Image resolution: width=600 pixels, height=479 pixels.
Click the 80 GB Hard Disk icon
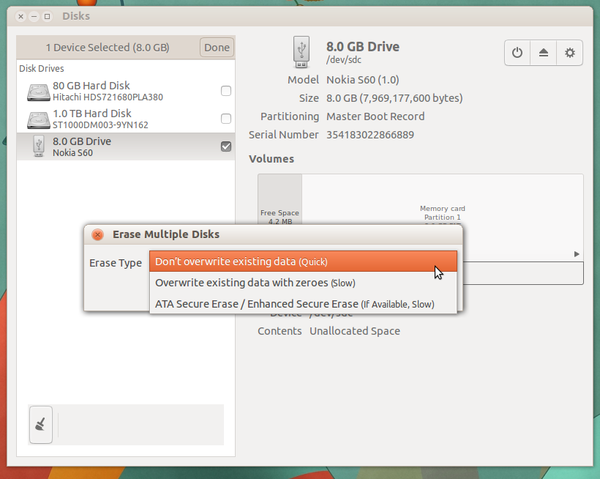pos(37,92)
